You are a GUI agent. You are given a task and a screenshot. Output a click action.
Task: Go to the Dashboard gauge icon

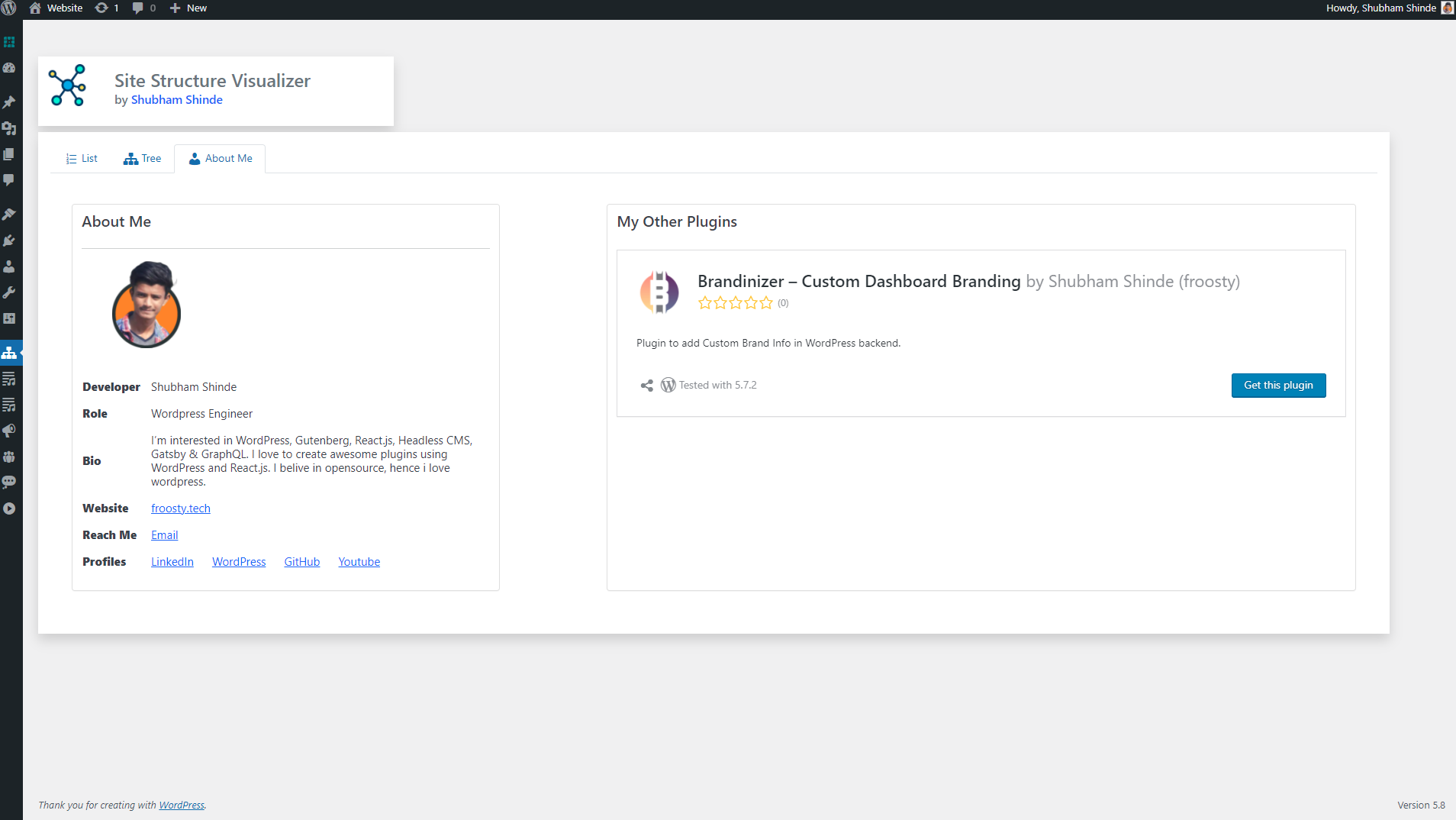point(9,68)
